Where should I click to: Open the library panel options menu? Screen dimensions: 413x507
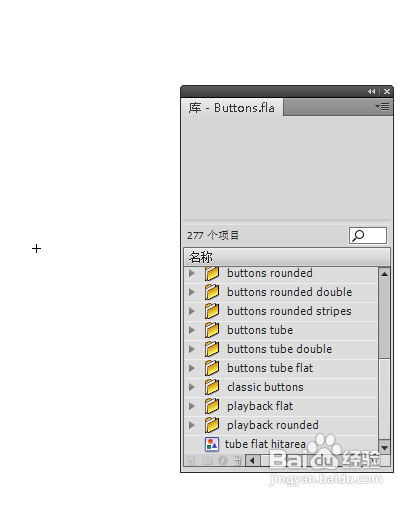click(x=382, y=107)
